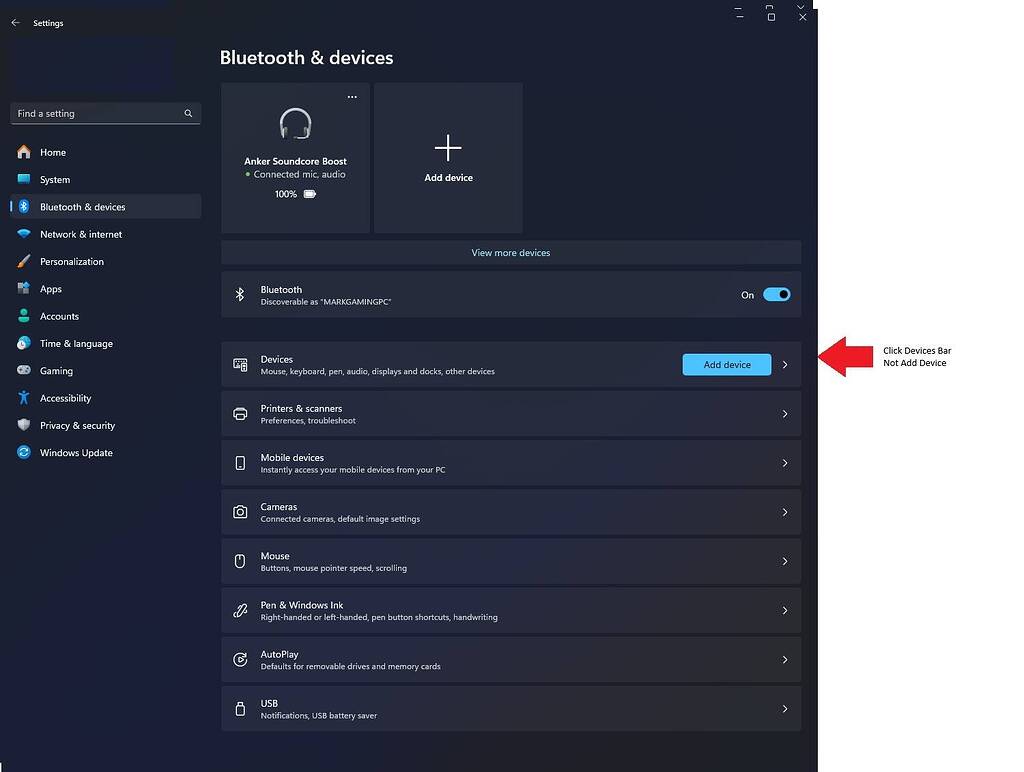Click the AutoPlay row icon

coord(240,660)
